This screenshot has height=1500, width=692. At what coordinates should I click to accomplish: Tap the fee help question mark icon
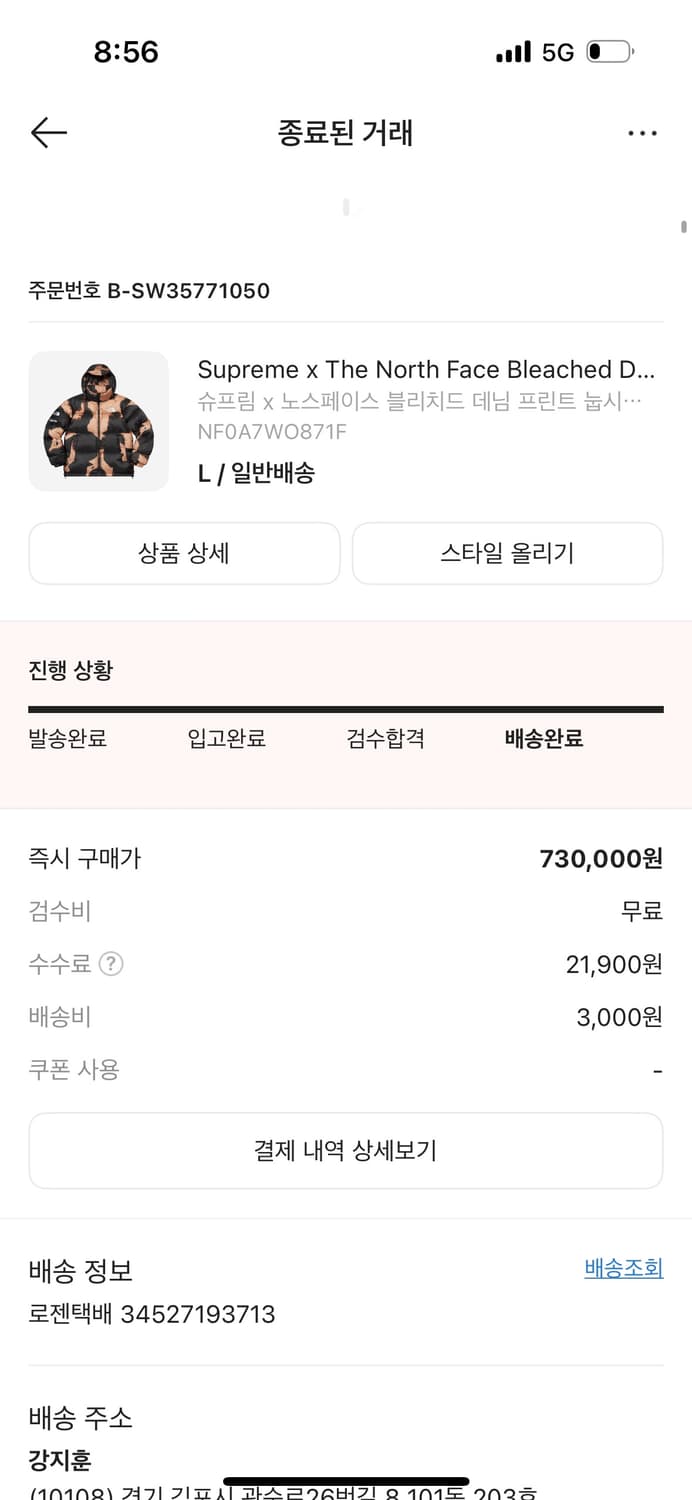[111, 964]
